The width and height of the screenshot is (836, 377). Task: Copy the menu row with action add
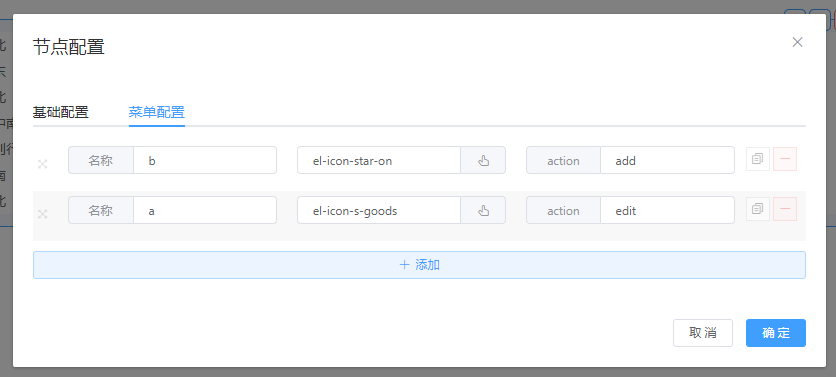click(758, 159)
